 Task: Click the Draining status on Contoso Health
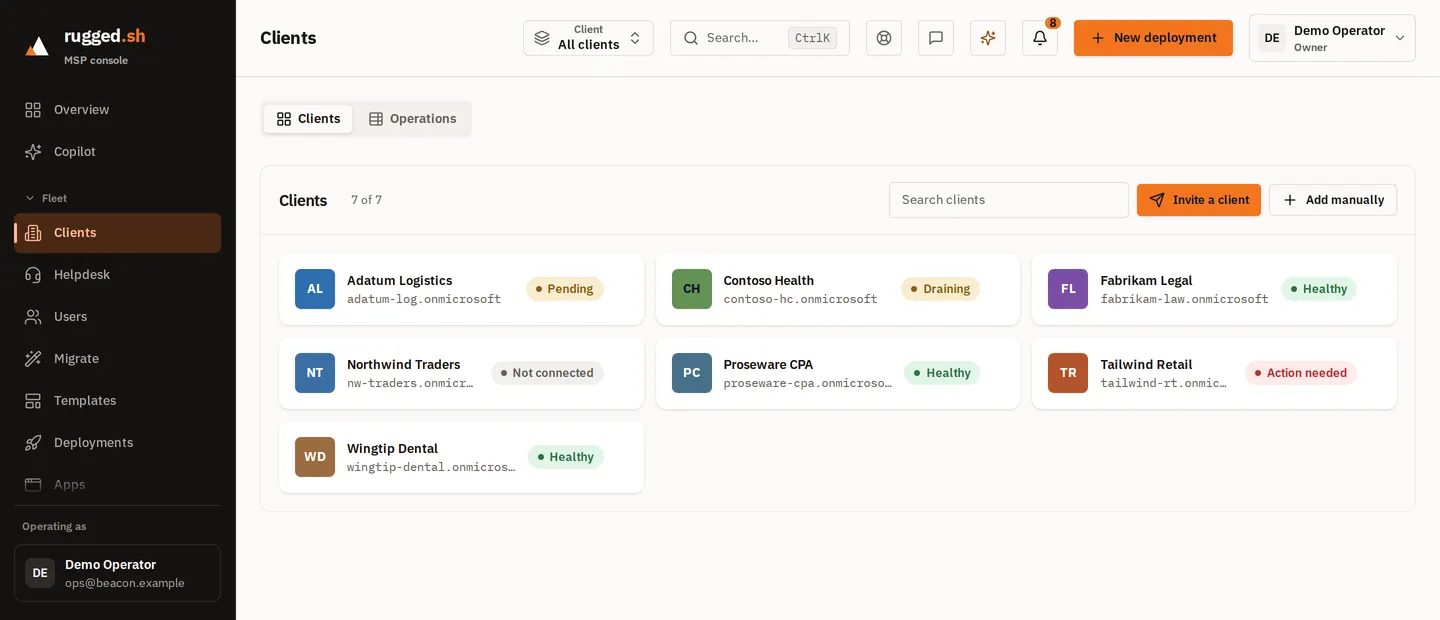(941, 289)
